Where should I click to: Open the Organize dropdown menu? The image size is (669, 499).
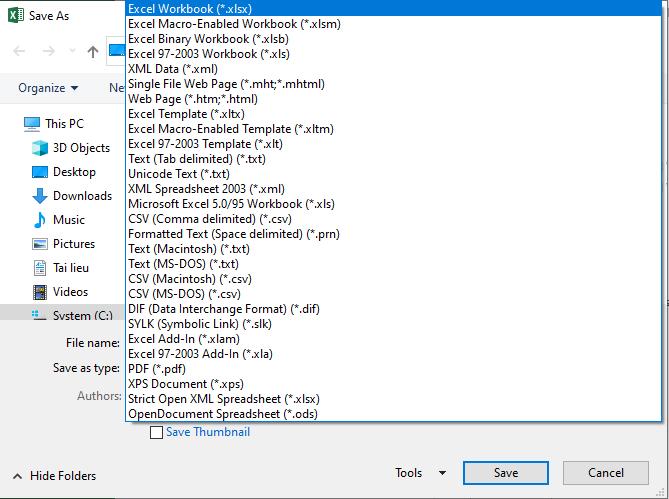(x=48, y=88)
